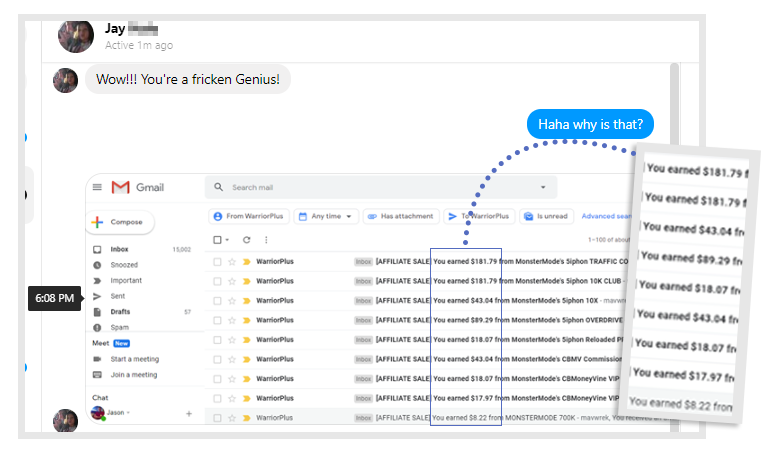
Task: Click the Search mail field
Action: pos(382,187)
